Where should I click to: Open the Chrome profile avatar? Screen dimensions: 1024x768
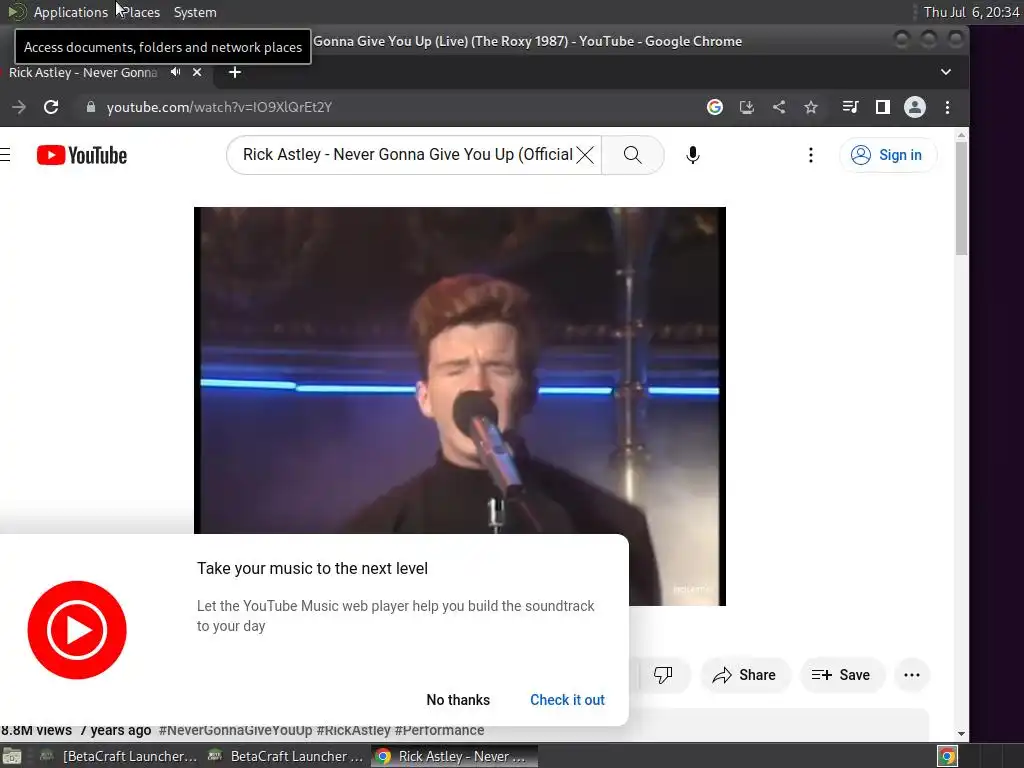[914, 107]
